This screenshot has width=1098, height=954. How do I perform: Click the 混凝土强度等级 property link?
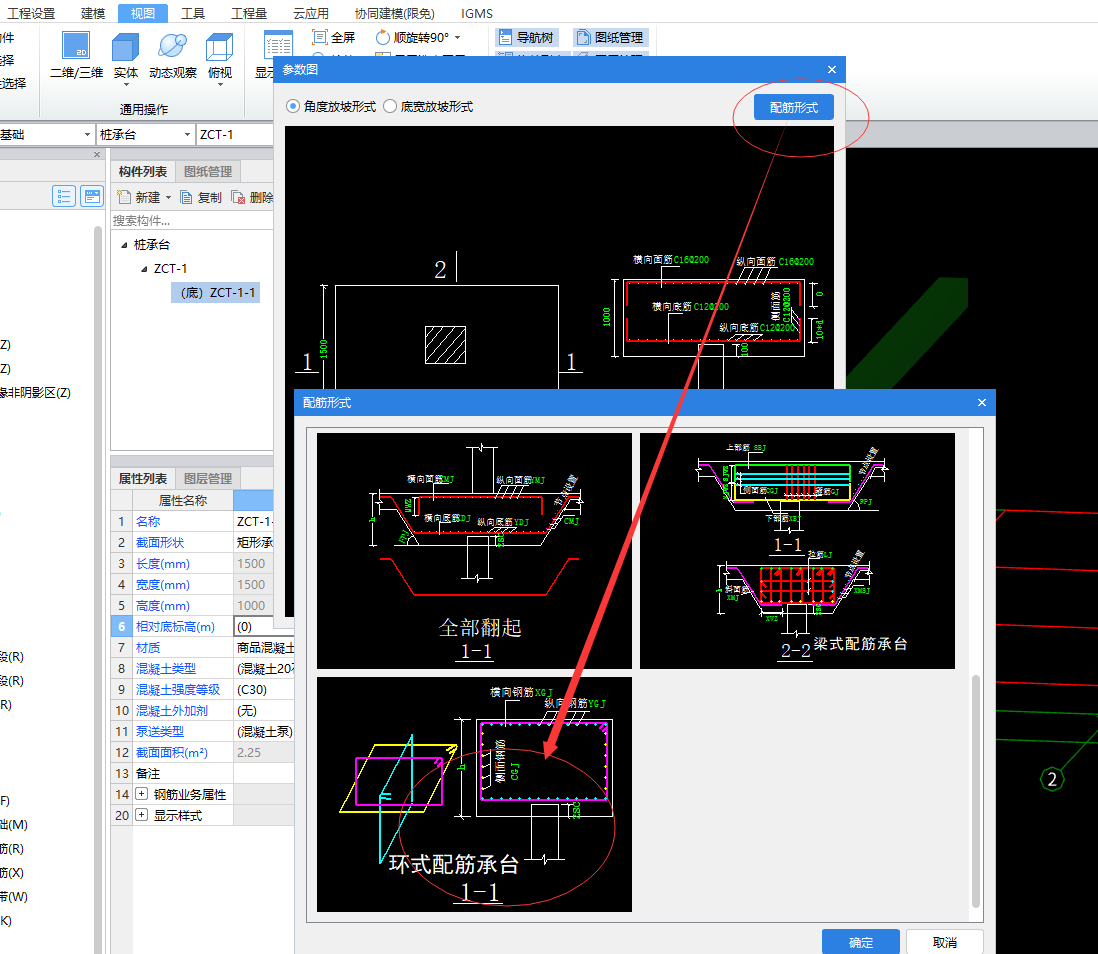178,689
